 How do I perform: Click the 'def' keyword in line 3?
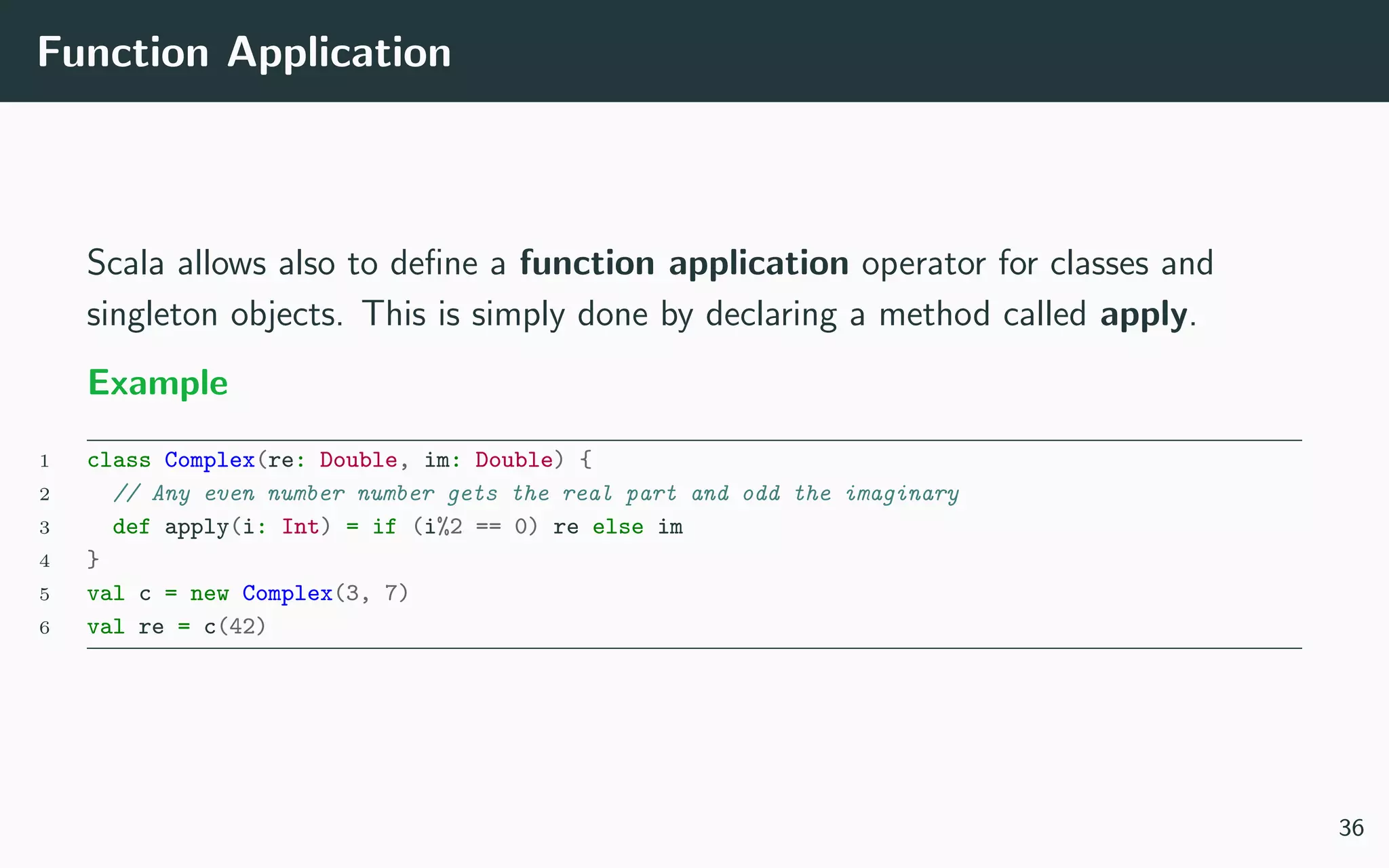click(131, 527)
